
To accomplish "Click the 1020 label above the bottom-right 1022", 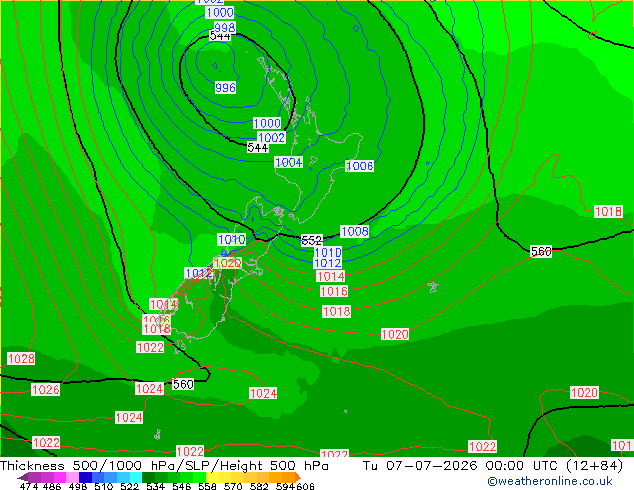I will pos(584,392).
